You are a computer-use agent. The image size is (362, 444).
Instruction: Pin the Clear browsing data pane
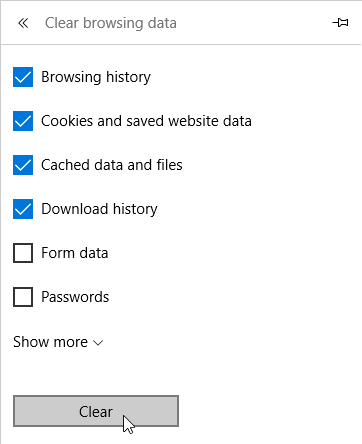click(x=340, y=23)
